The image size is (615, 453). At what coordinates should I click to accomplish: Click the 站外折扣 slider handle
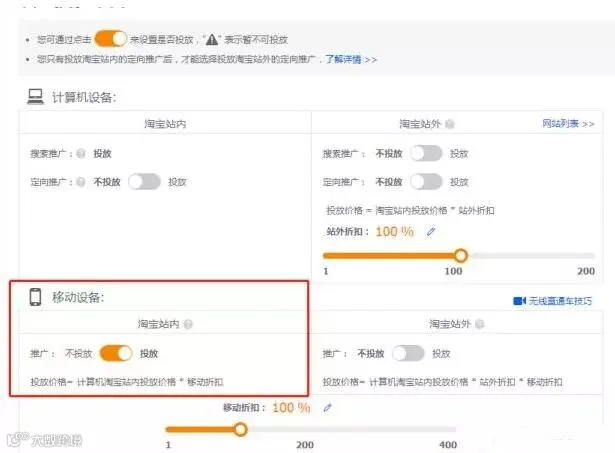[x=461, y=255]
